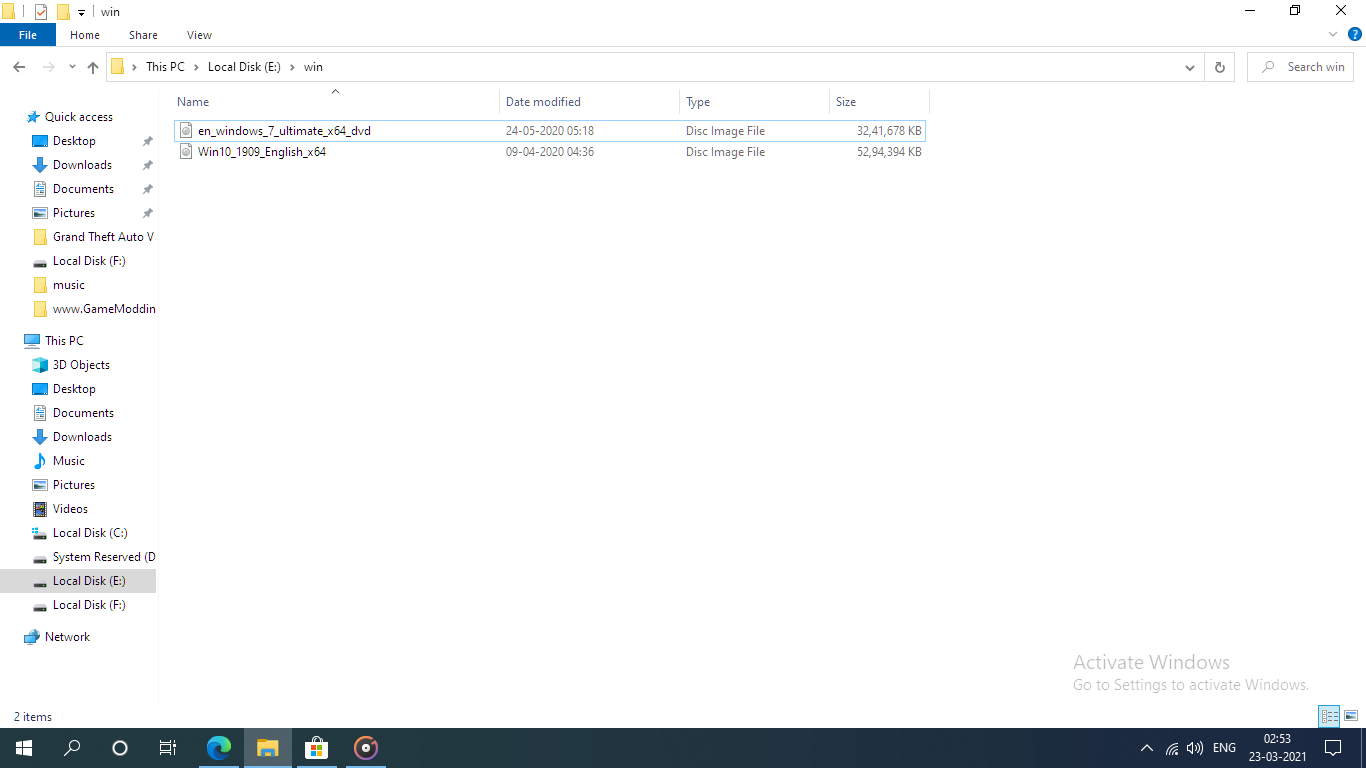Open Music folder under This PC
This screenshot has width=1366, height=768.
69,461
